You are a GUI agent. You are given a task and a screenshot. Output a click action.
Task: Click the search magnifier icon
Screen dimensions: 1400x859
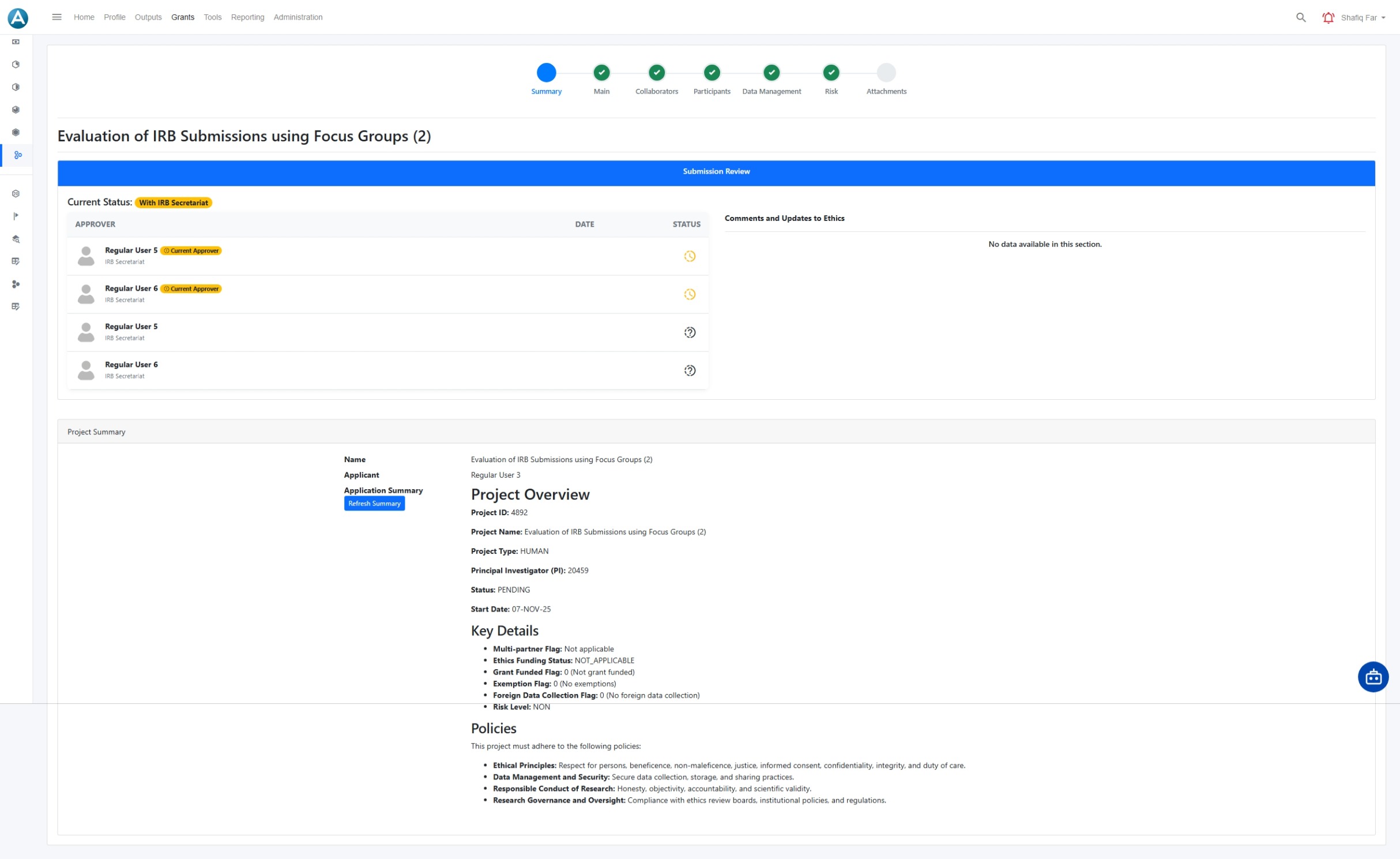[1300, 17]
